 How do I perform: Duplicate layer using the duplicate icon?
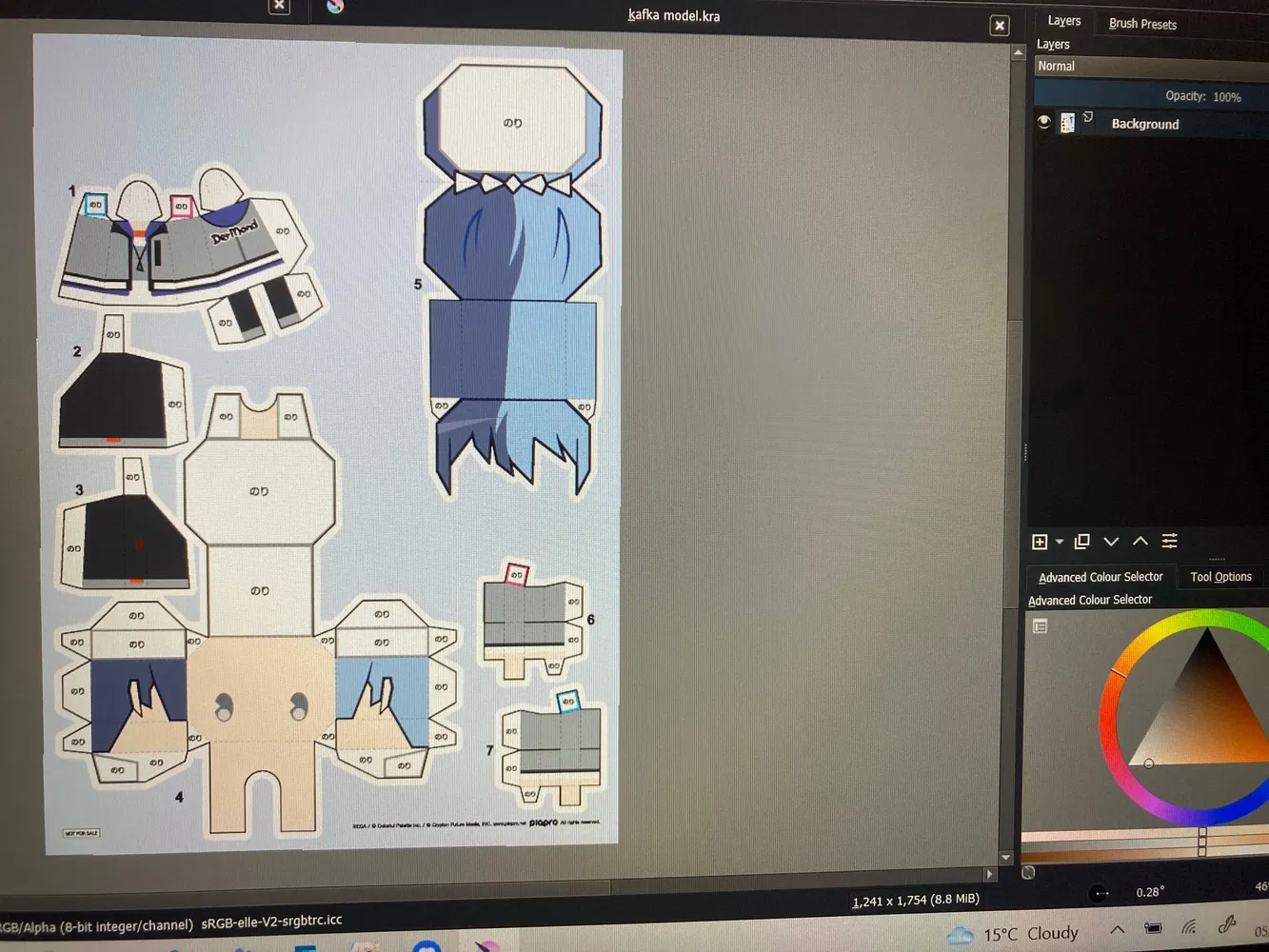[1081, 541]
